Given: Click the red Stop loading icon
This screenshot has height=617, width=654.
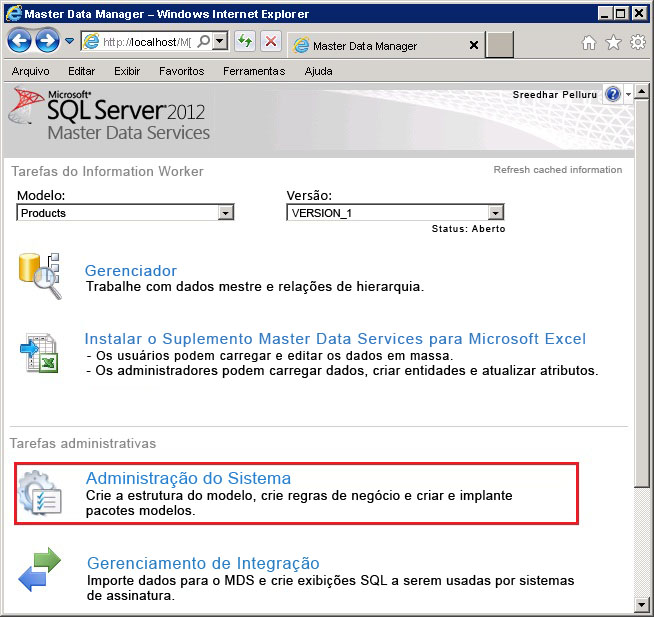Looking at the screenshot, I should (270, 42).
